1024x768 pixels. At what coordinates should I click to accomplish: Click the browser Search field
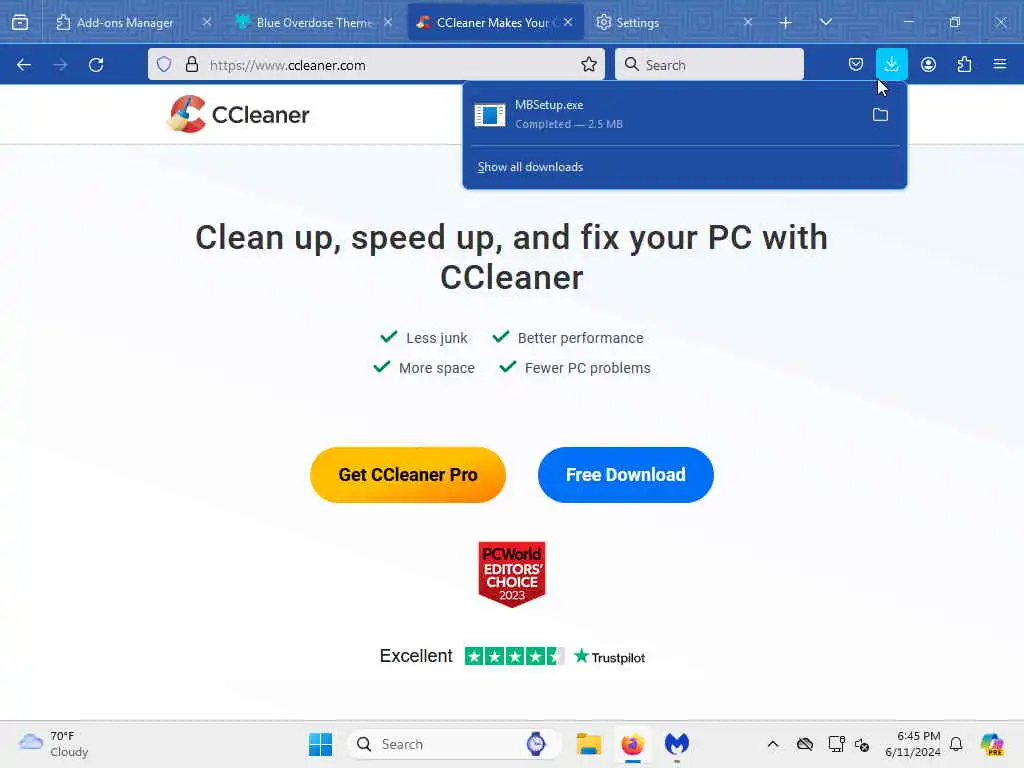tap(709, 65)
